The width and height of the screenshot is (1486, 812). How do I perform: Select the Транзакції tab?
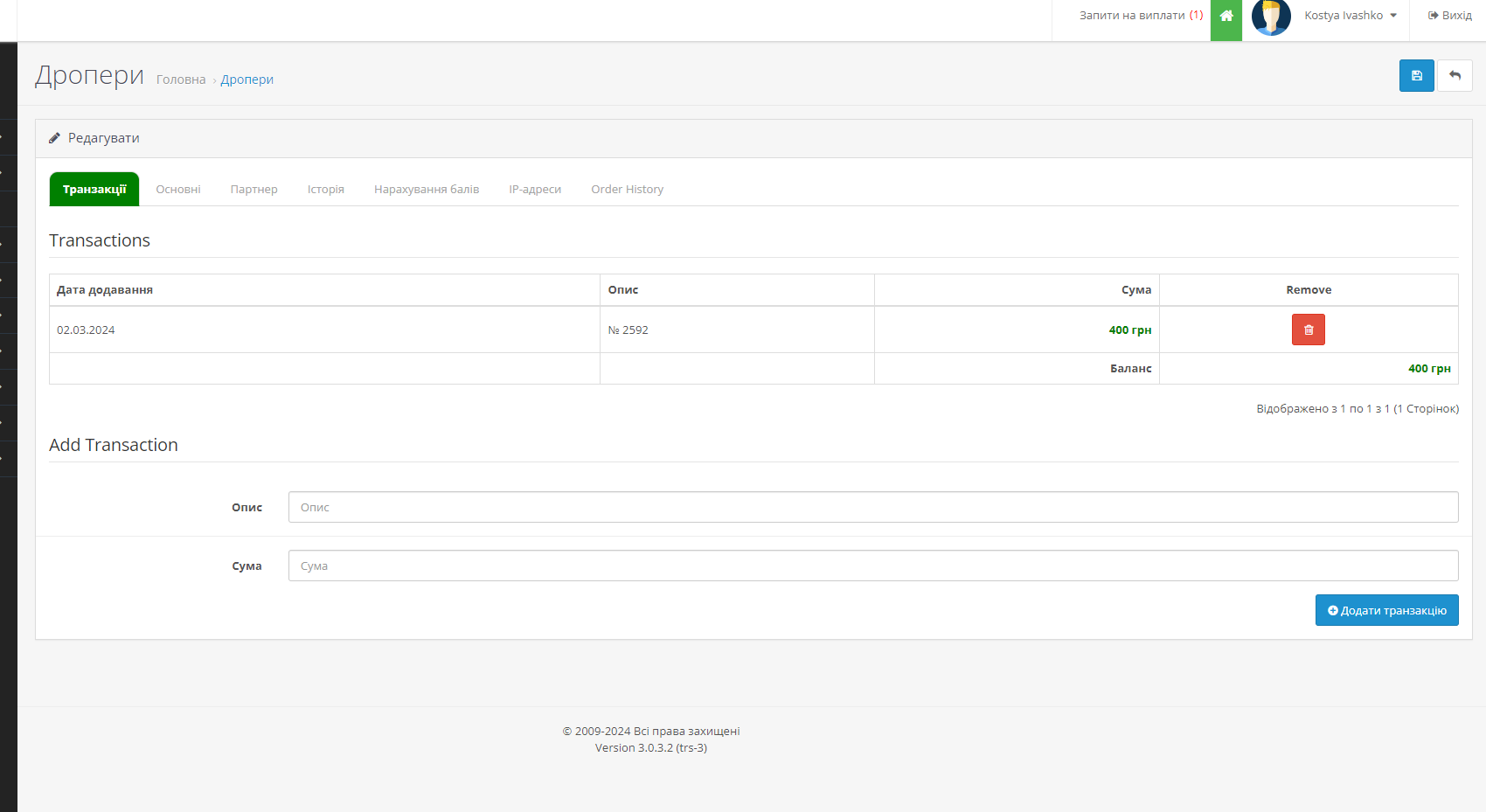(x=94, y=190)
